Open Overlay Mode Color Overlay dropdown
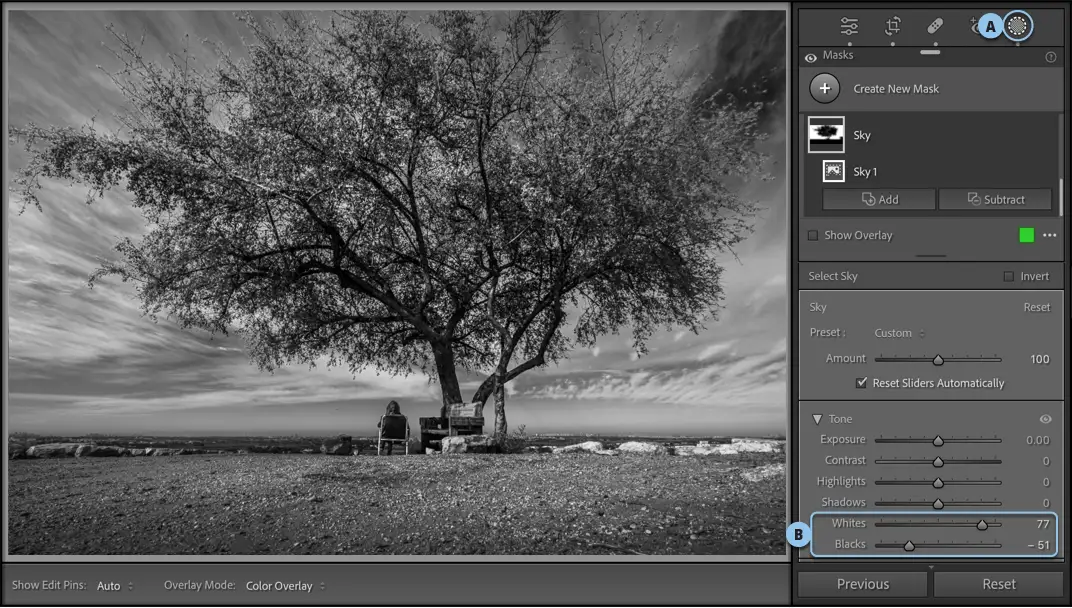This screenshot has height=608, width=1072. tap(285, 586)
